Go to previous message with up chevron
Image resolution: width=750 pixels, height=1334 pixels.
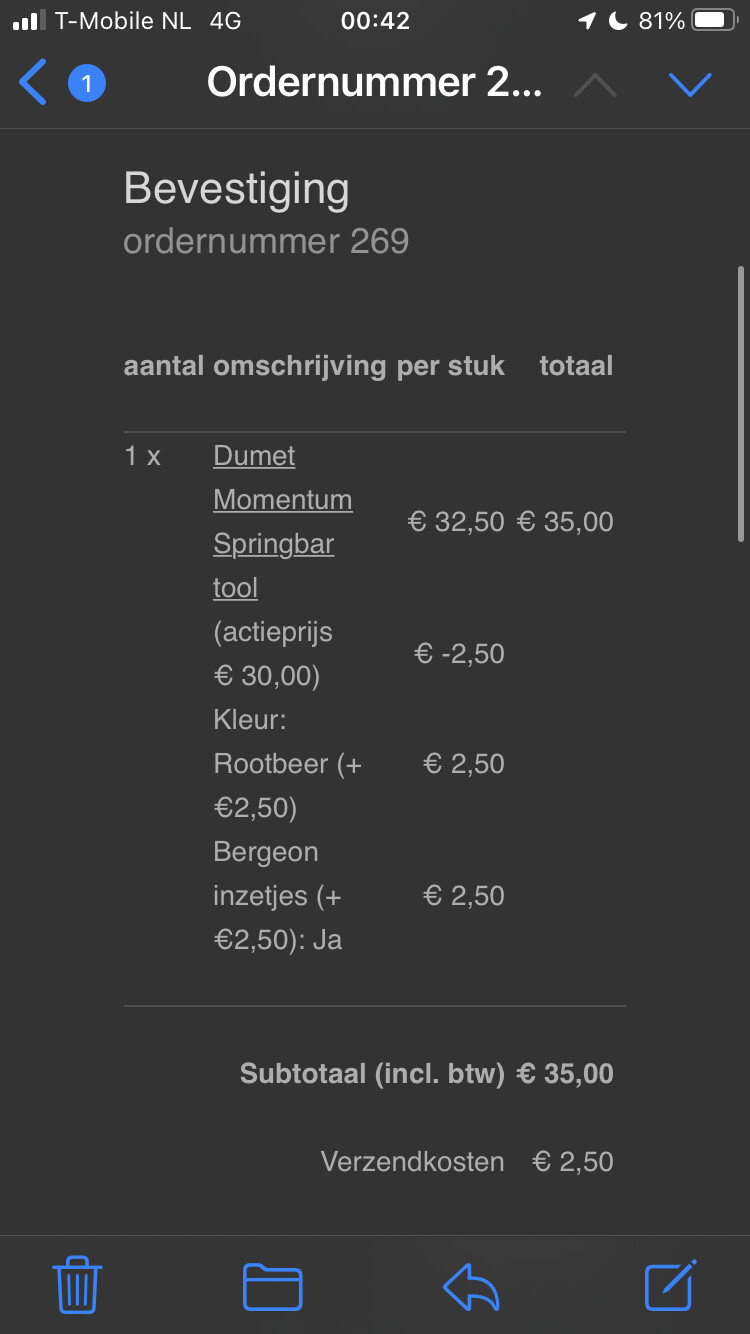coord(596,85)
